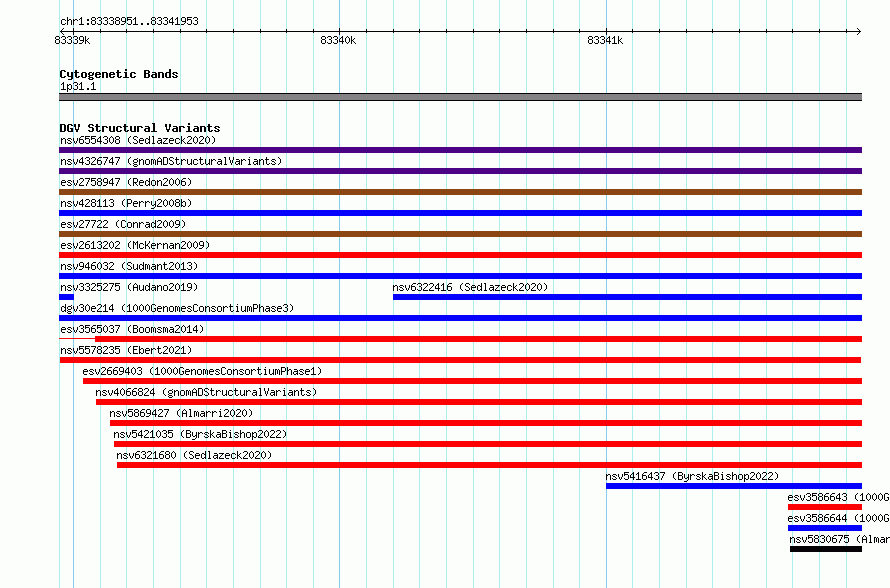The image size is (890, 588).
Task: Select the nsv6322416 (Sedlazeck2020) label
Action: [x=470, y=287]
